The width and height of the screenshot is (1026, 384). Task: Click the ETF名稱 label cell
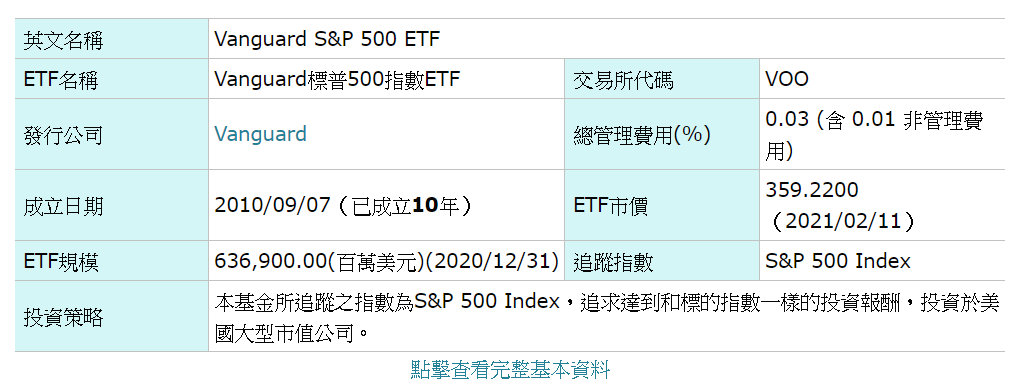[x=112, y=79]
